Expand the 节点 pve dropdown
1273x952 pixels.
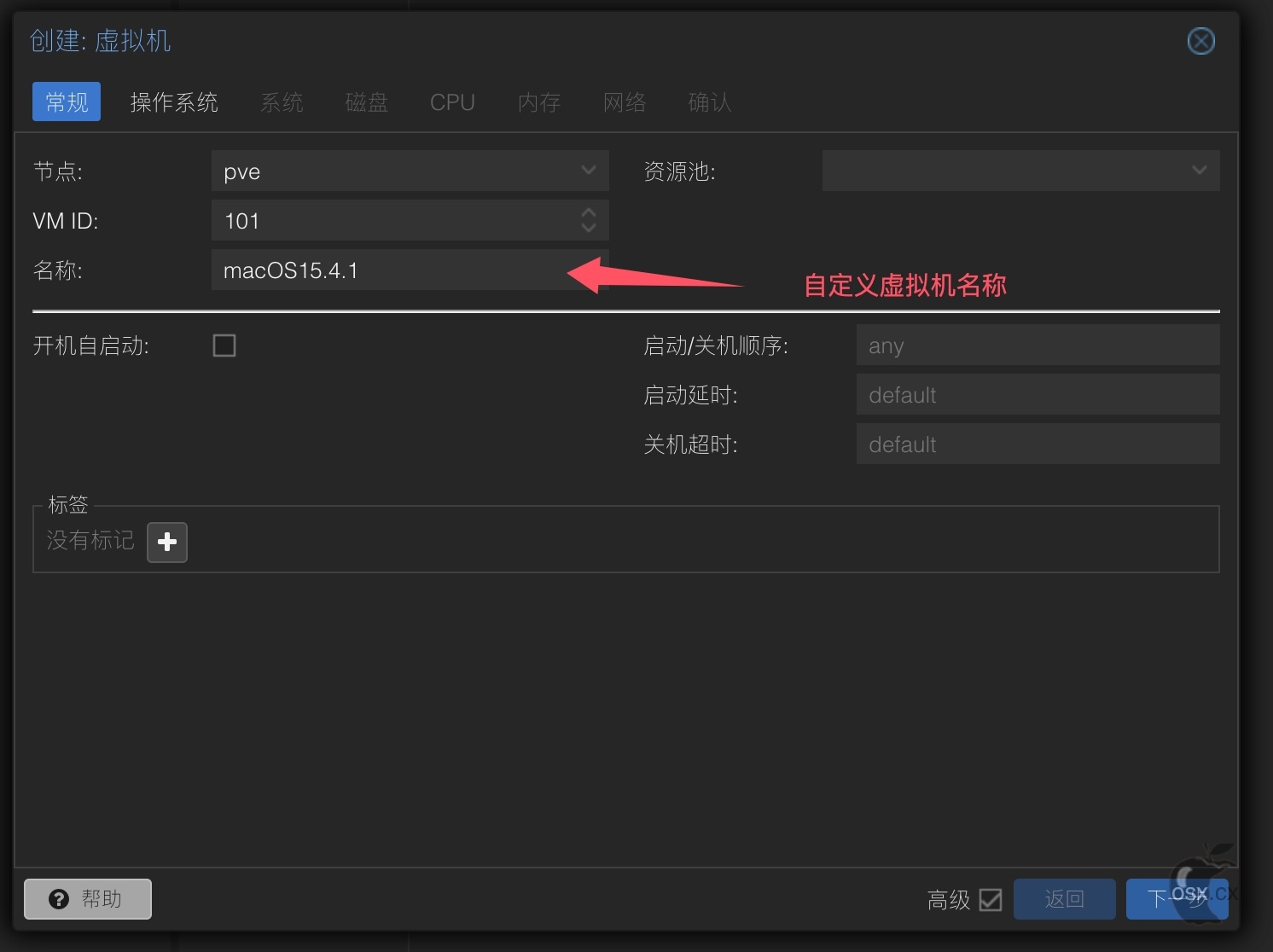(x=588, y=171)
